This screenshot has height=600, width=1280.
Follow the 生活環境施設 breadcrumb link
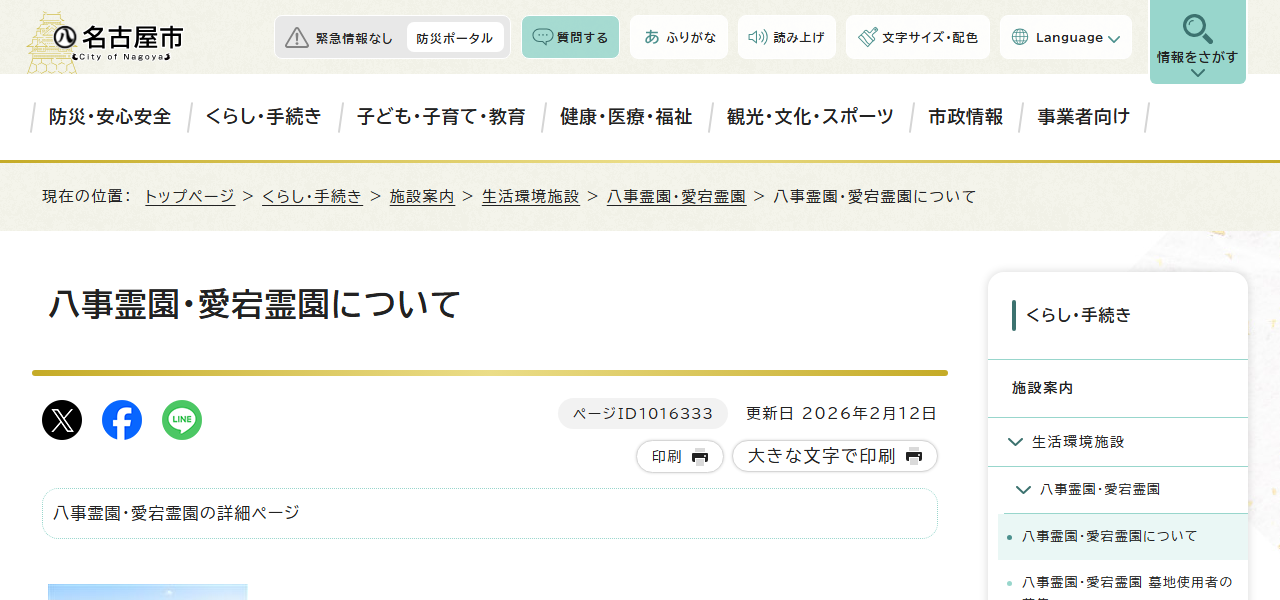tap(531, 196)
